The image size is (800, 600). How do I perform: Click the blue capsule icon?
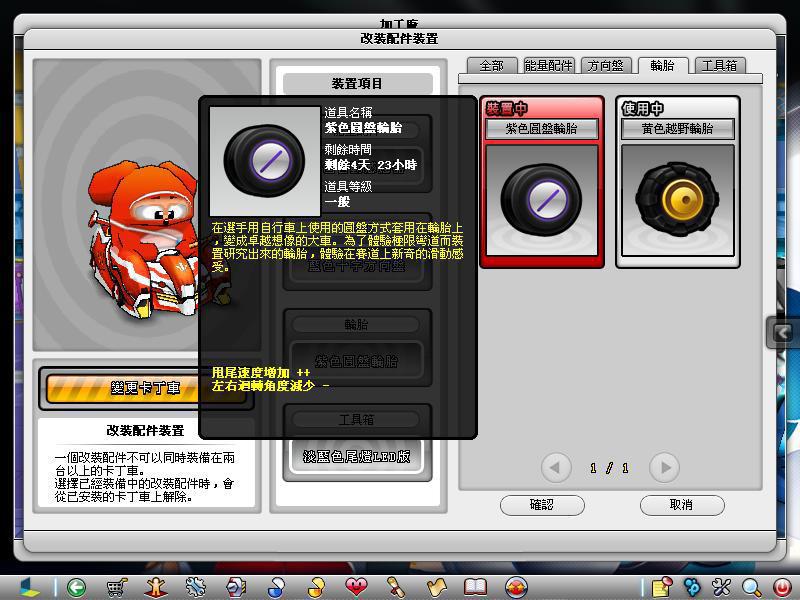[x=276, y=587]
